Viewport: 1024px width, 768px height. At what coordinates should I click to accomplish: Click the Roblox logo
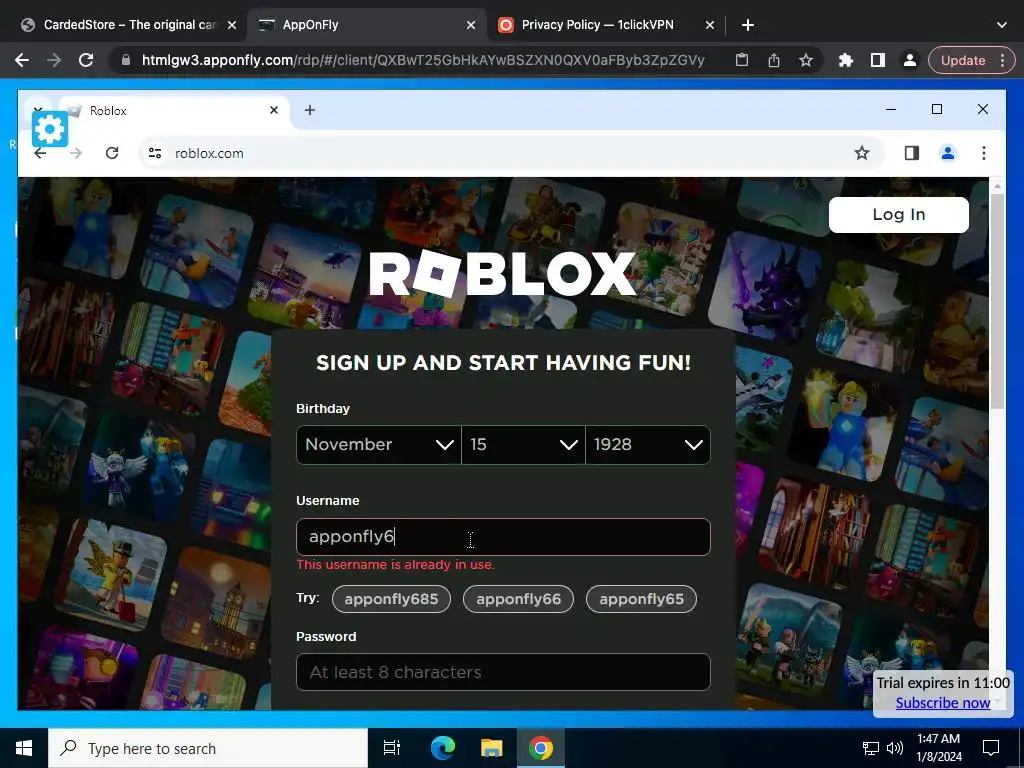click(503, 274)
